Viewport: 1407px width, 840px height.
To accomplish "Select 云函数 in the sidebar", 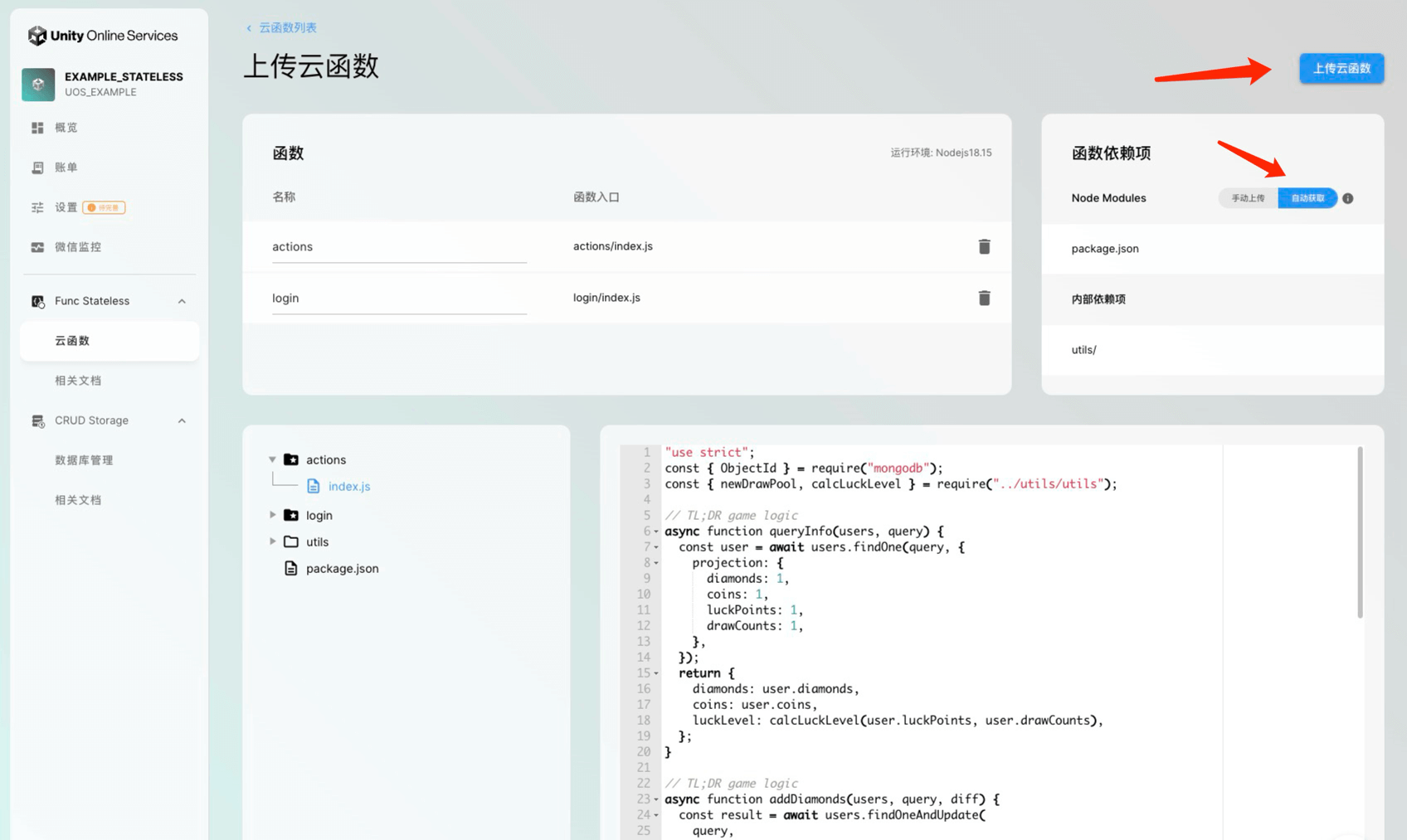I will pos(72,341).
